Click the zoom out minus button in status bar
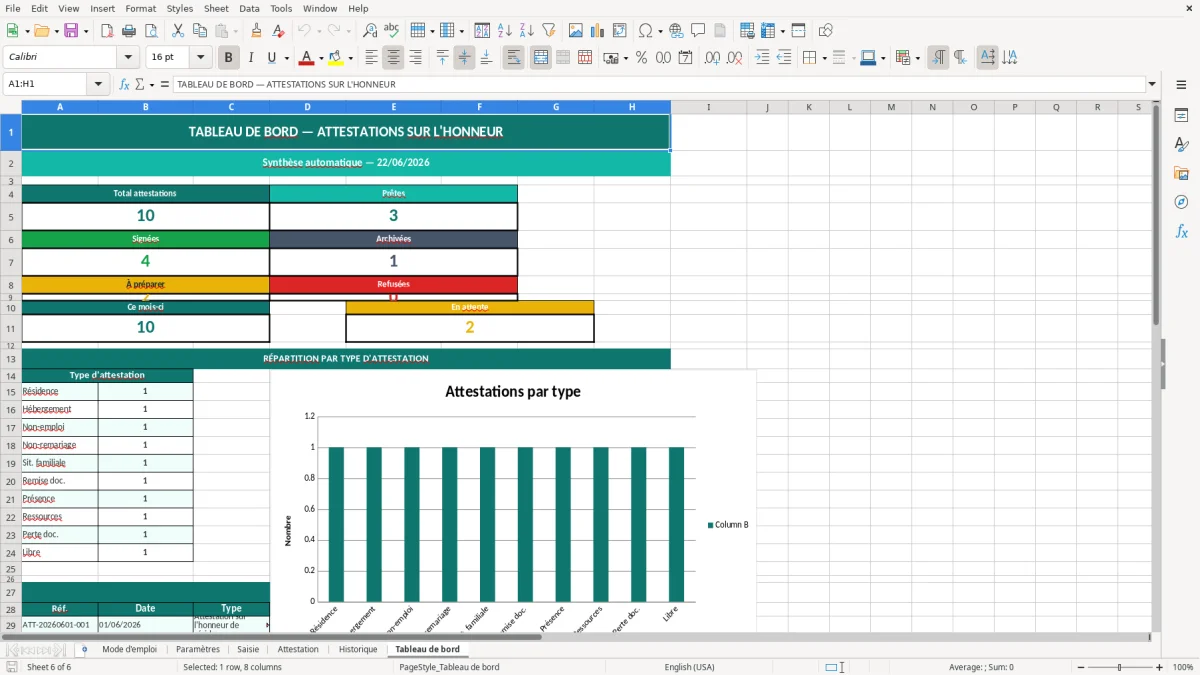 (x=1079, y=667)
